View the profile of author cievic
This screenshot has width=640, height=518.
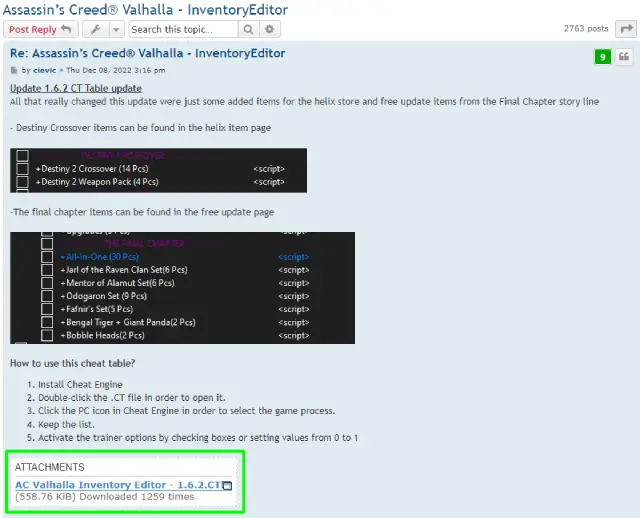pos(44,70)
